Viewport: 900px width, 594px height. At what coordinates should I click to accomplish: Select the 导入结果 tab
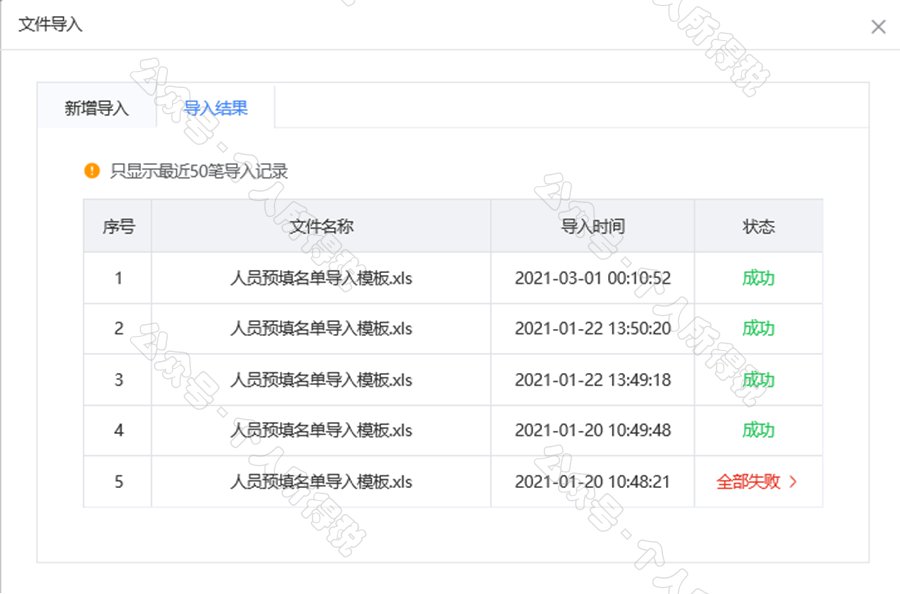[215, 108]
